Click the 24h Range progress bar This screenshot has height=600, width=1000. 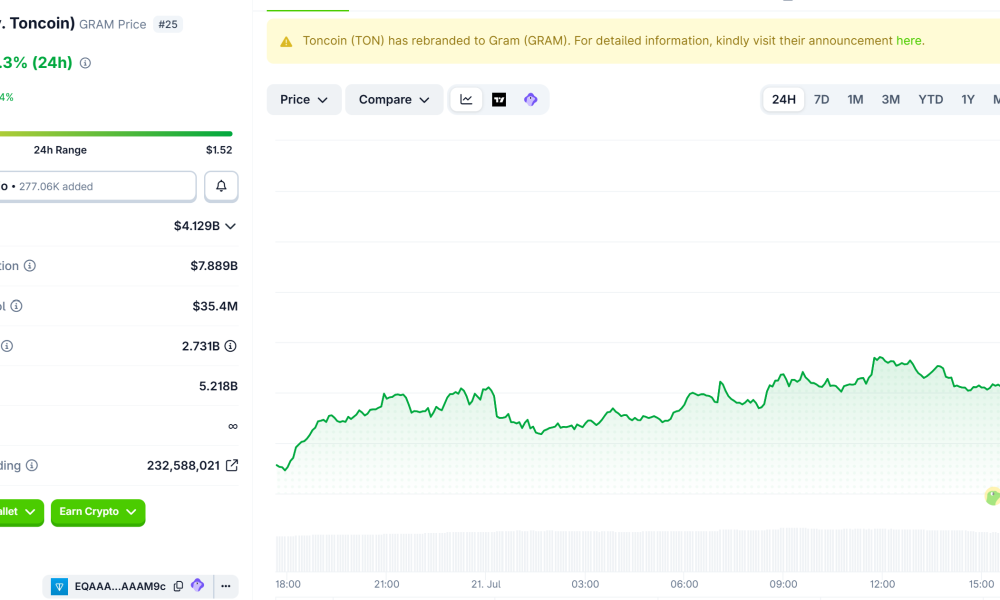(115, 134)
